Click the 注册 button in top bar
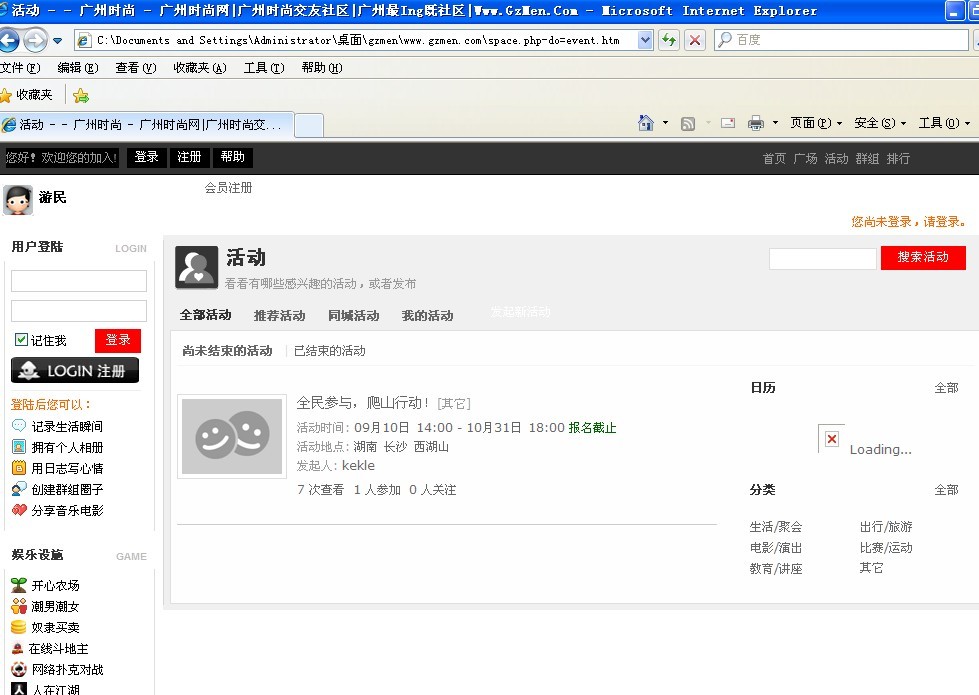This screenshot has height=695, width=979. pyautogui.click(x=189, y=157)
